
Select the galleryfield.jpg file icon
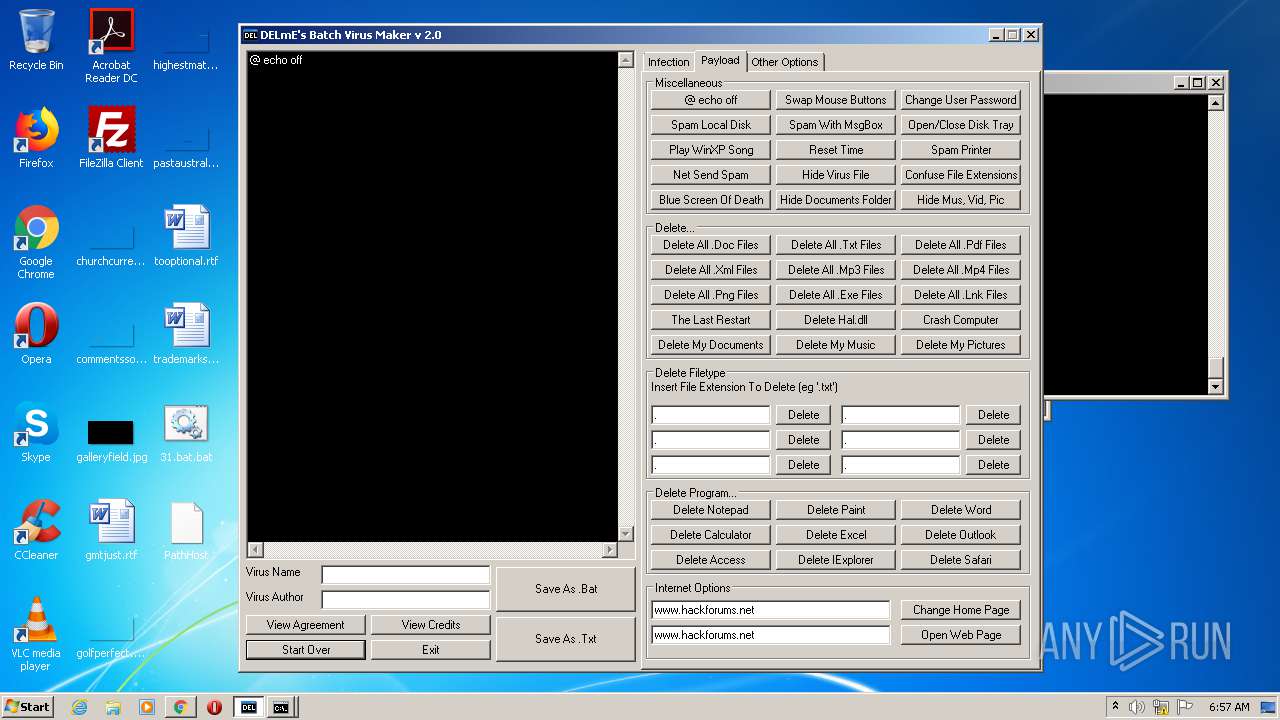[x=111, y=440]
